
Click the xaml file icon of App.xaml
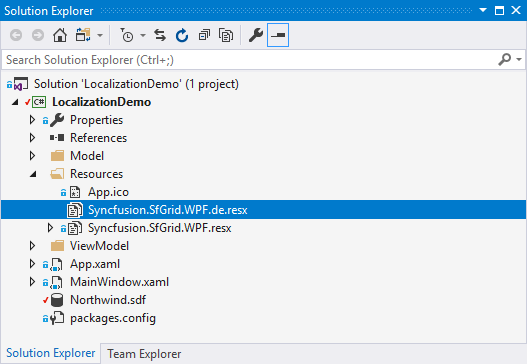pyautogui.click(x=56, y=264)
